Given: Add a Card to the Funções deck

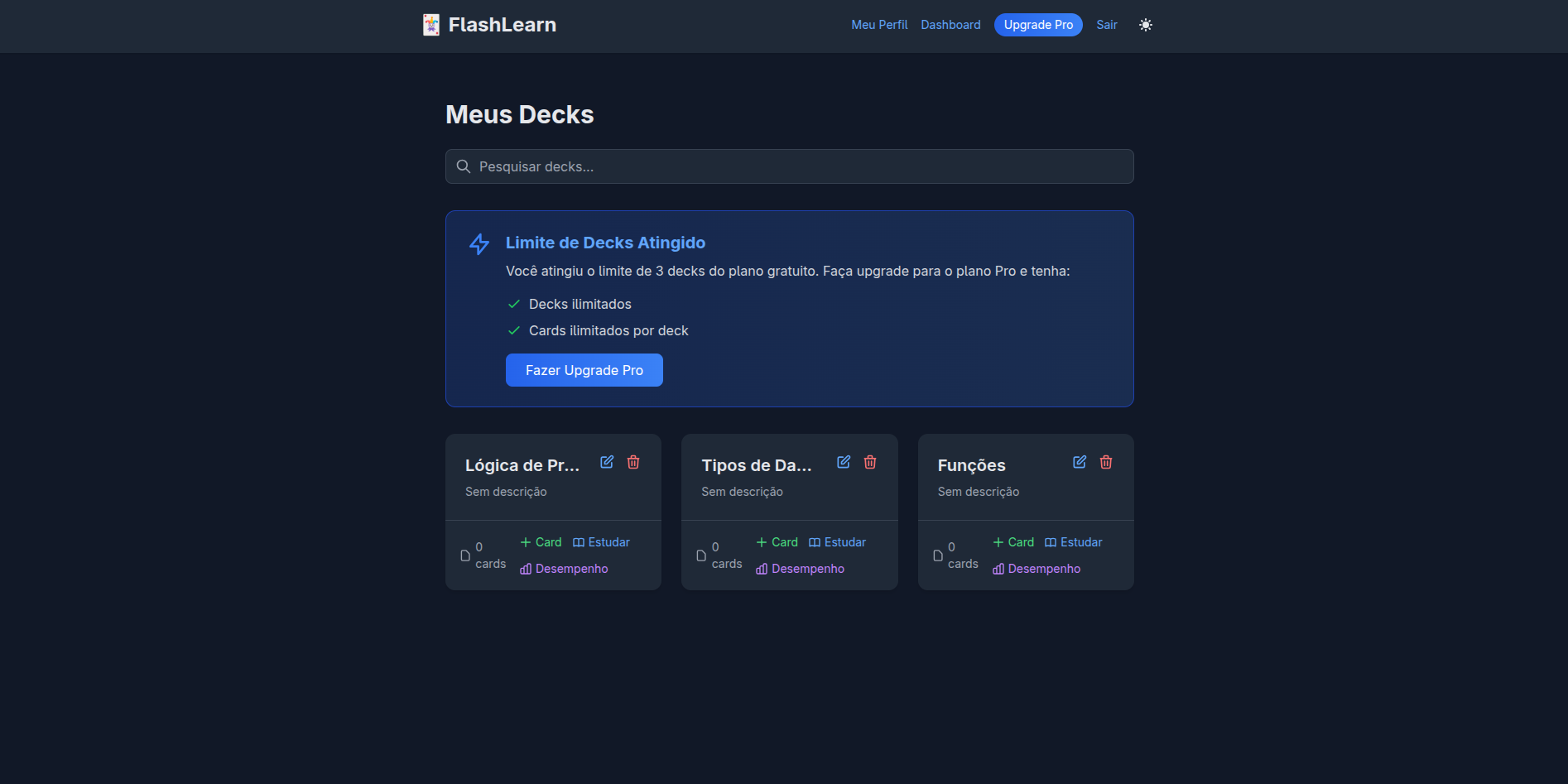Looking at the screenshot, I should (x=1013, y=542).
